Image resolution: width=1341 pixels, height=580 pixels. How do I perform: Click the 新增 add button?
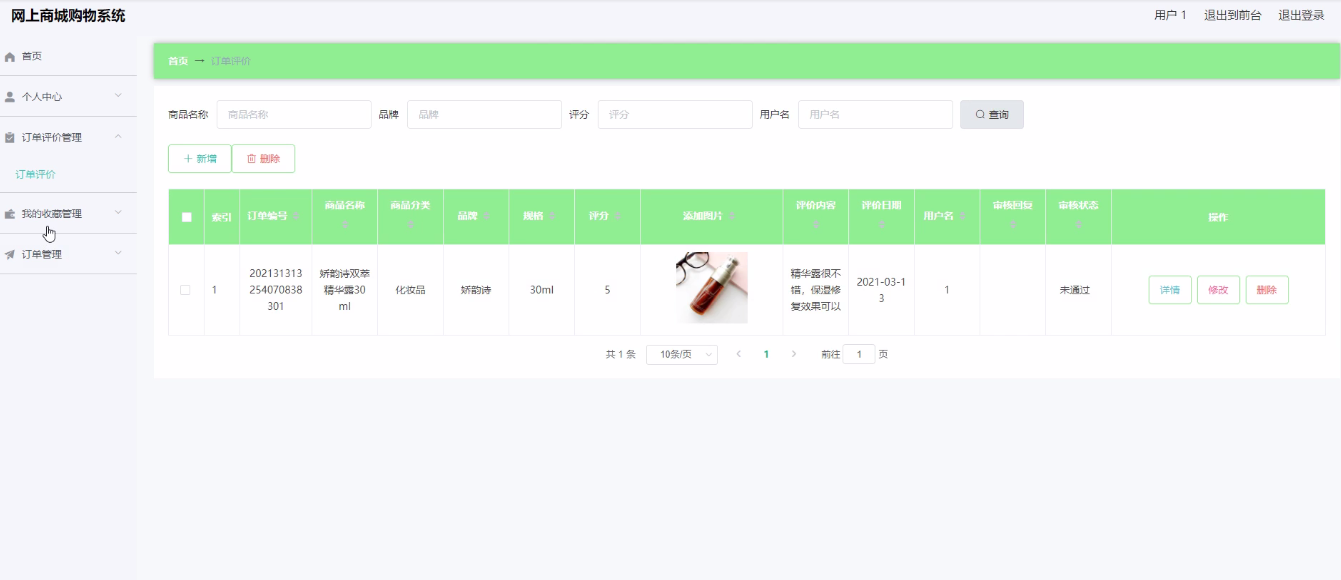[x=200, y=159]
